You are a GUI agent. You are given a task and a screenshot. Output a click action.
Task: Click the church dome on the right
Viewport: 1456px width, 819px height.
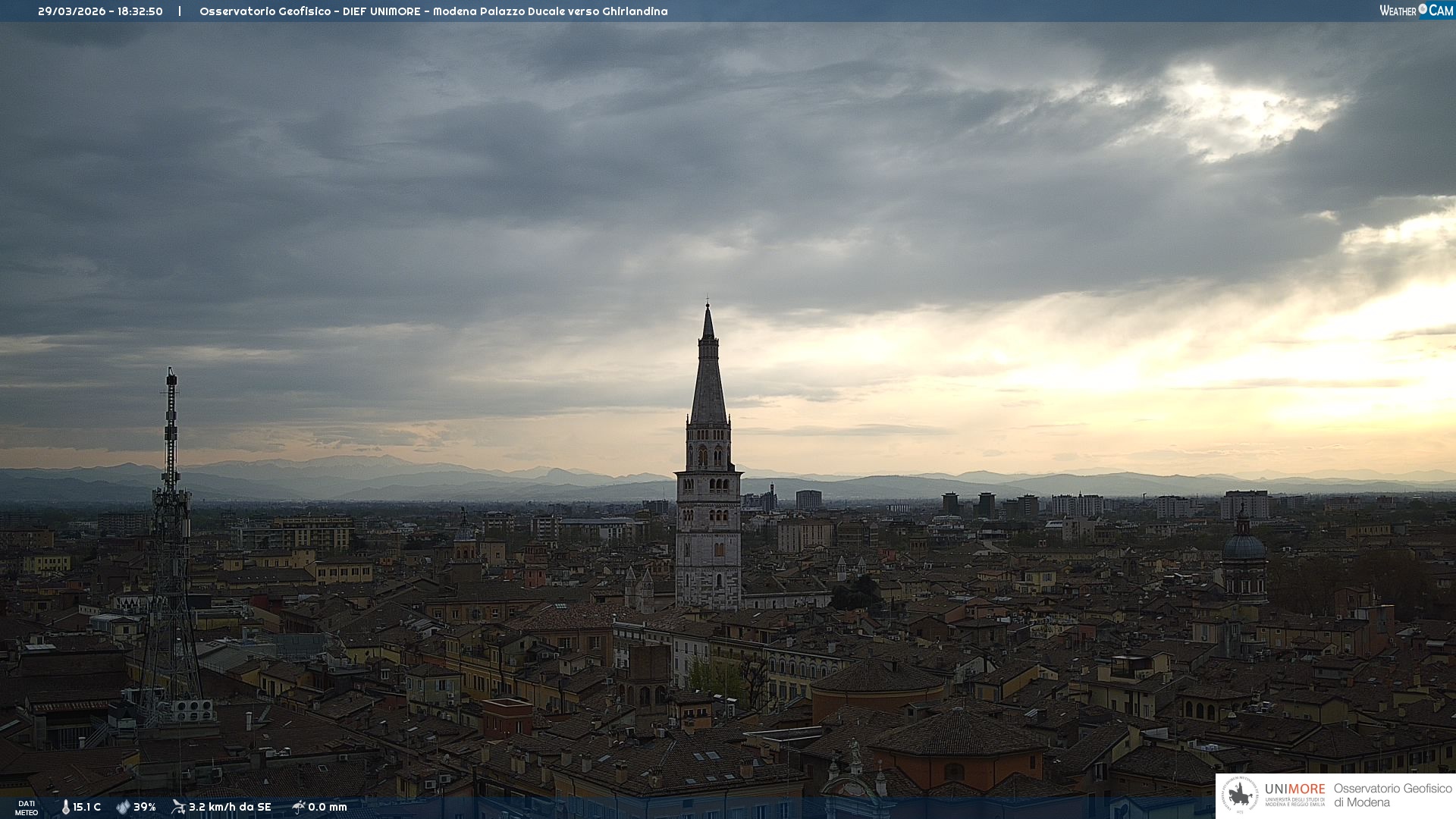coord(1244,548)
